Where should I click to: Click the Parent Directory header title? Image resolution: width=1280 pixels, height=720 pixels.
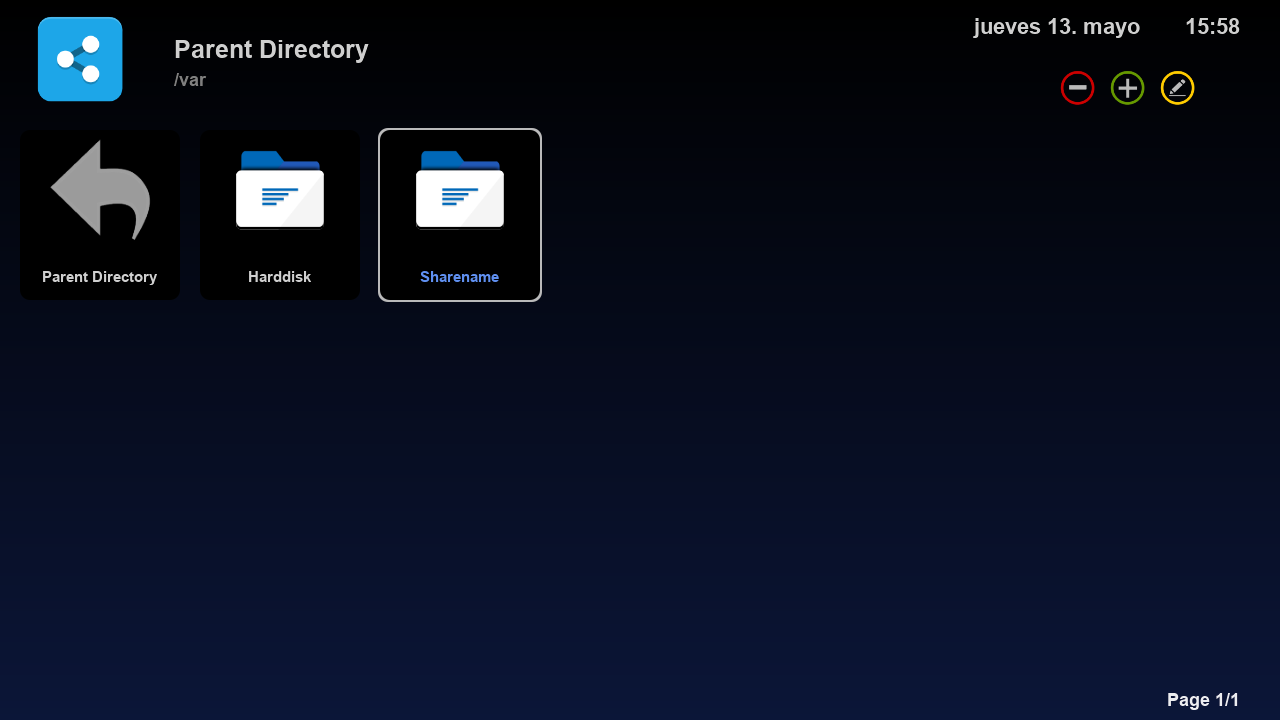tap(271, 49)
